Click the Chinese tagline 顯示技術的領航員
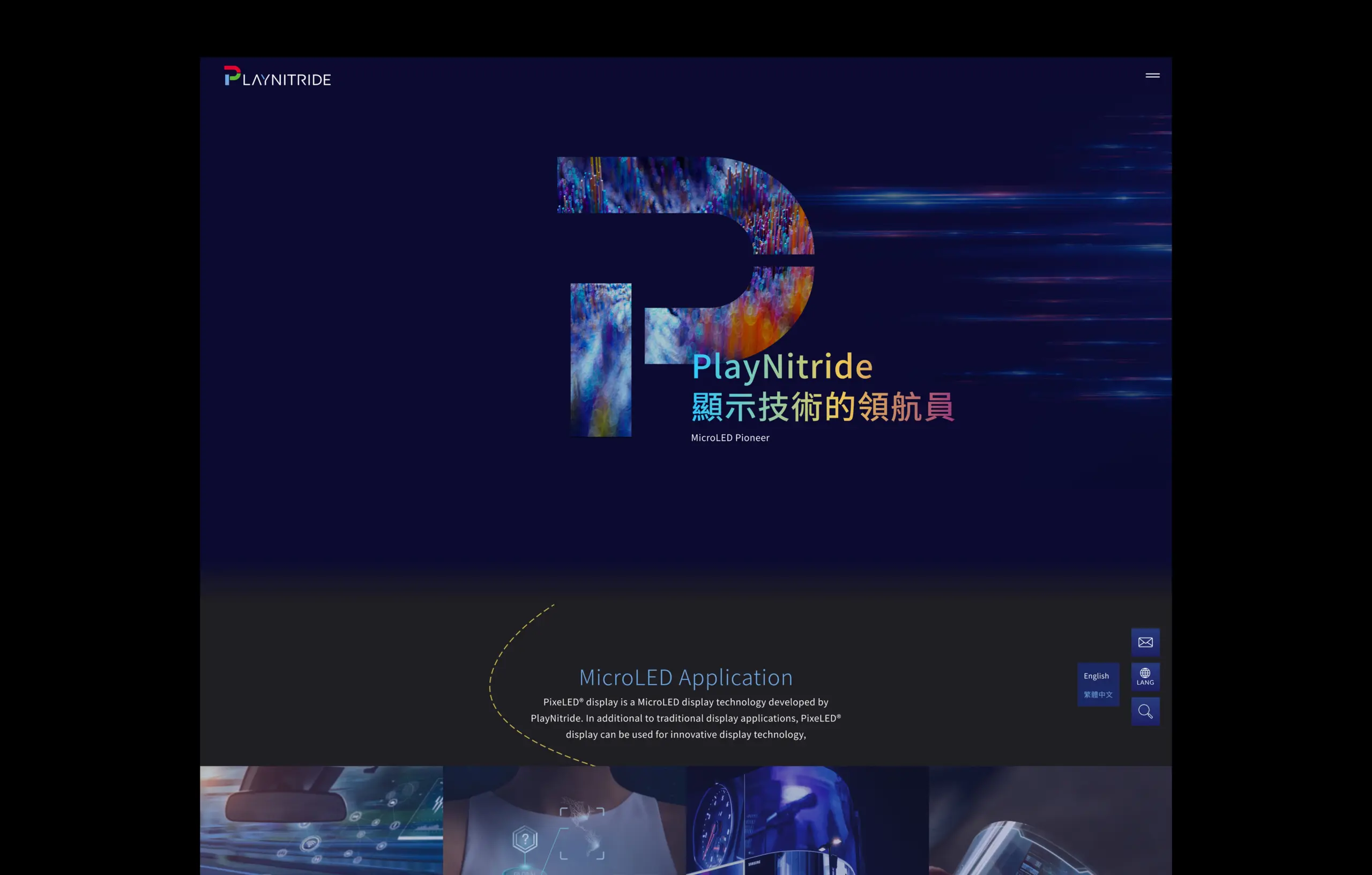1372x875 pixels. pyautogui.click(x=822, y=406)
